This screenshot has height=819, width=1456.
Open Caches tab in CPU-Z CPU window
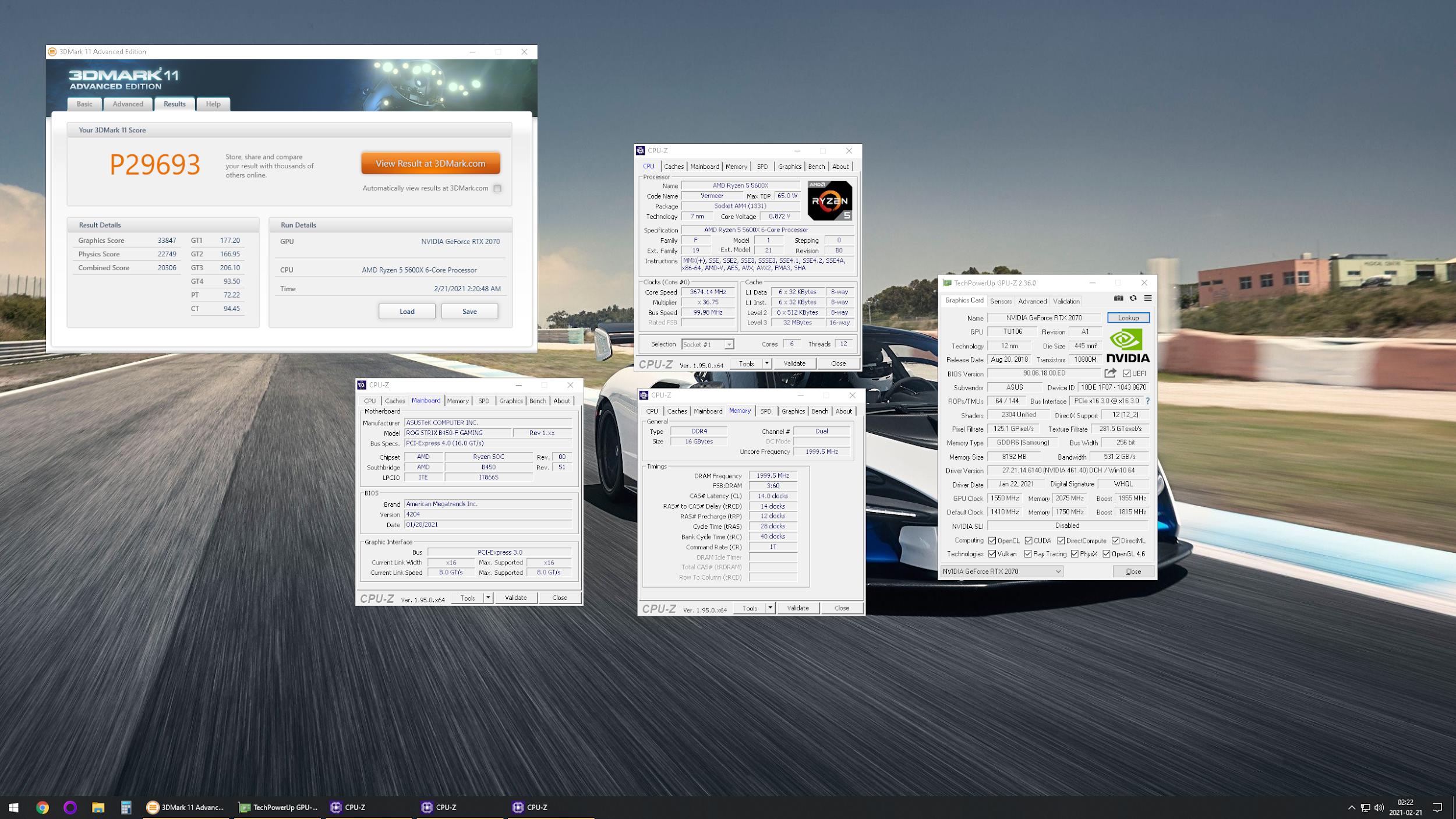674,167
